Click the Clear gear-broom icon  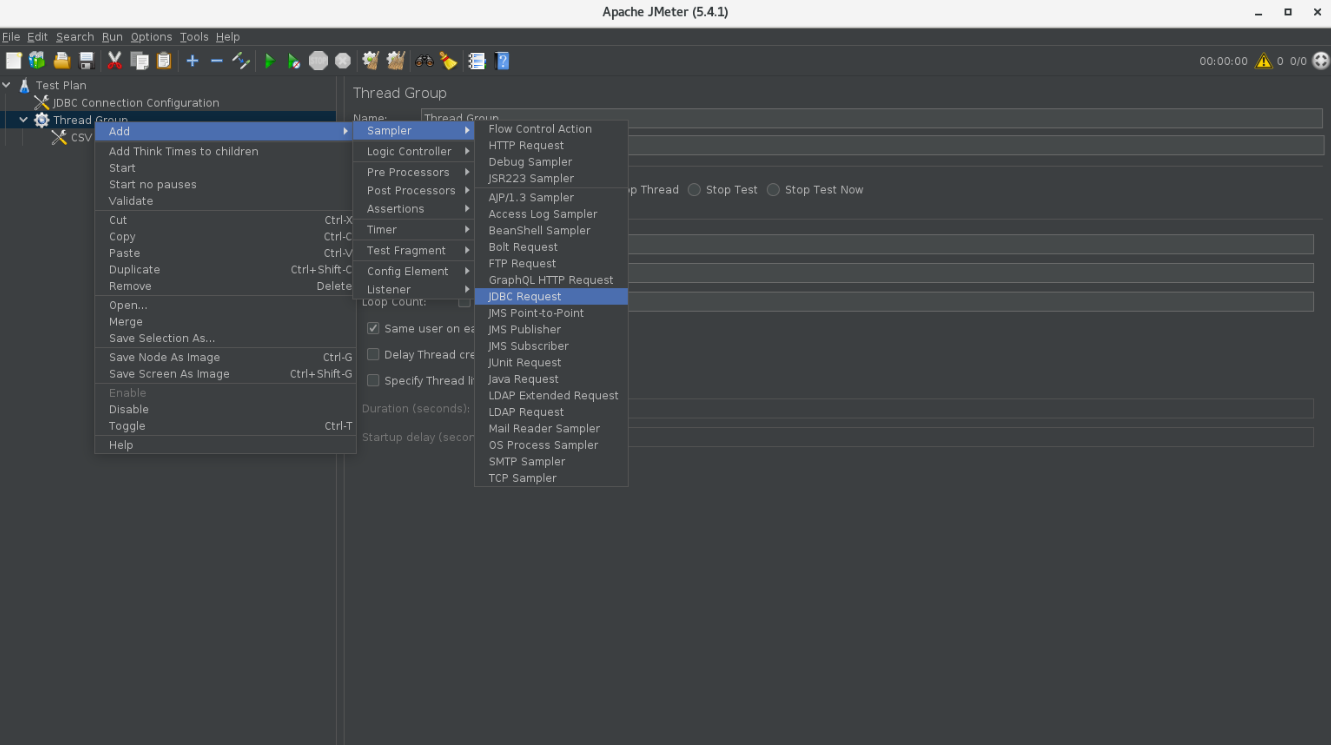[x=371, y=61]
